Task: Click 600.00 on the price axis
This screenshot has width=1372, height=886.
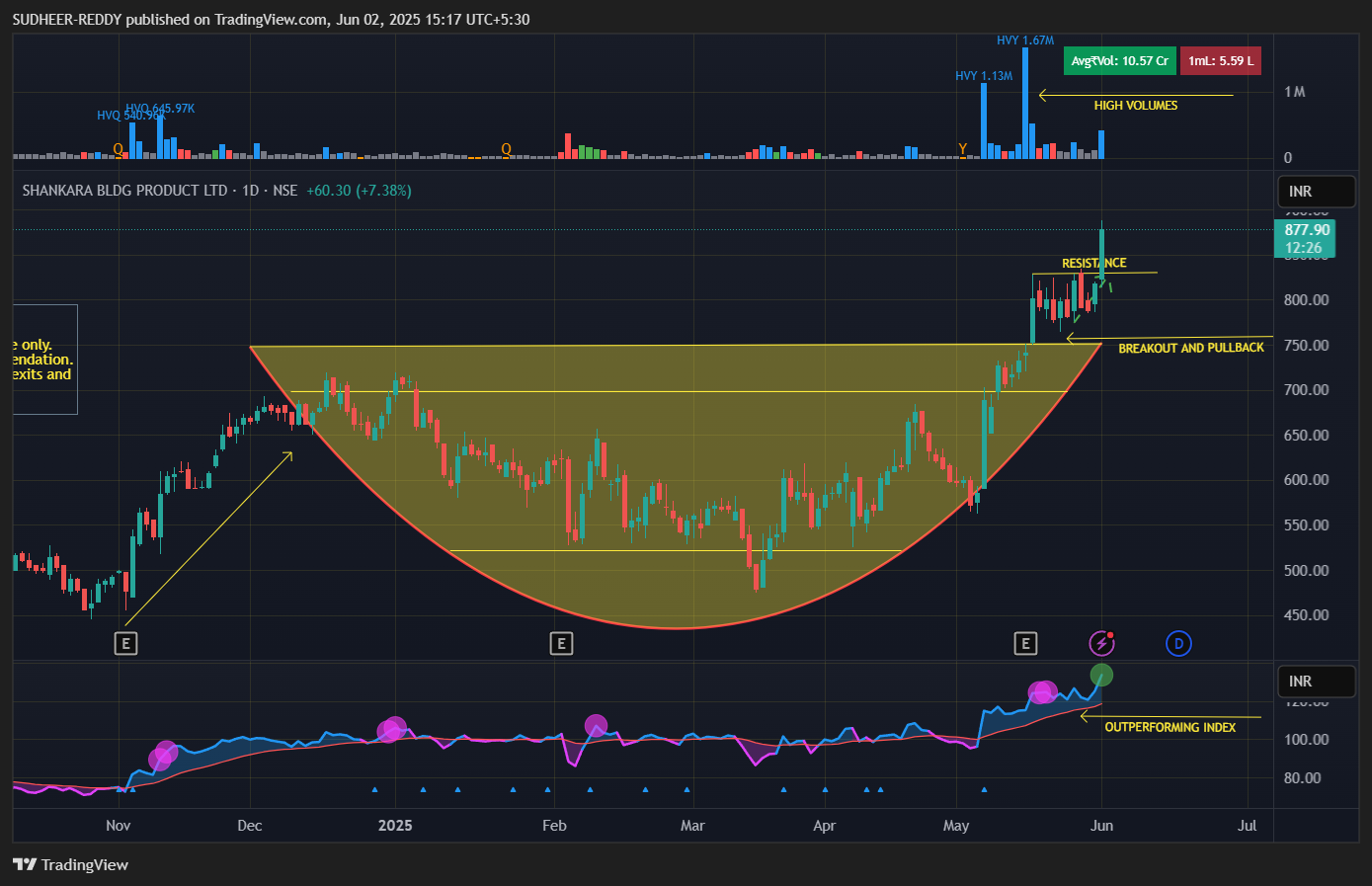Action: tap(1306, 480)
